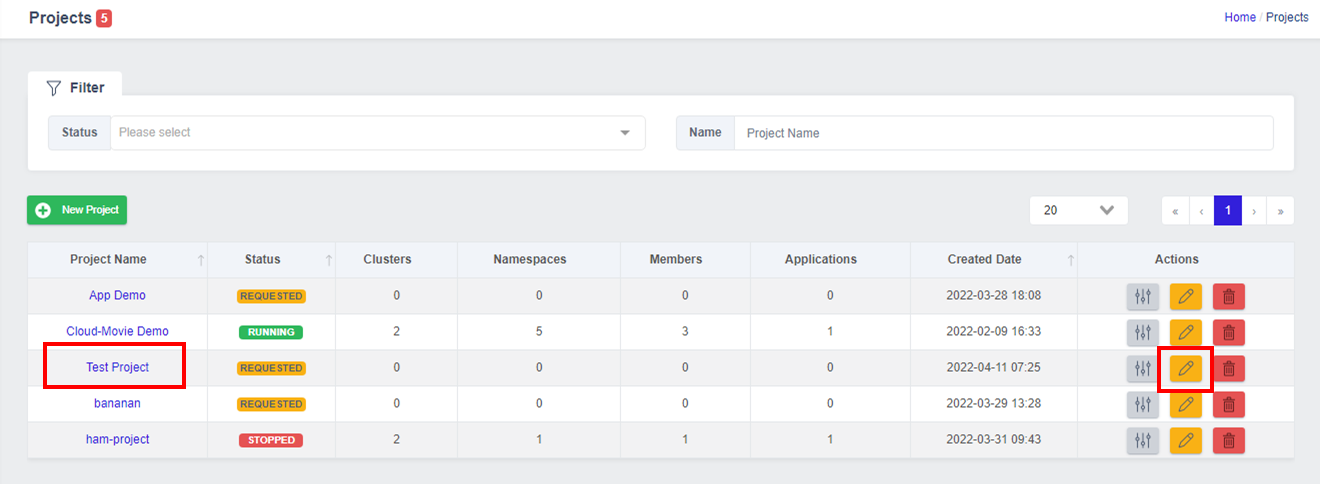This screenshot has height=484, width=1320.
Task: Go to first page of results
Action: 1175,211
